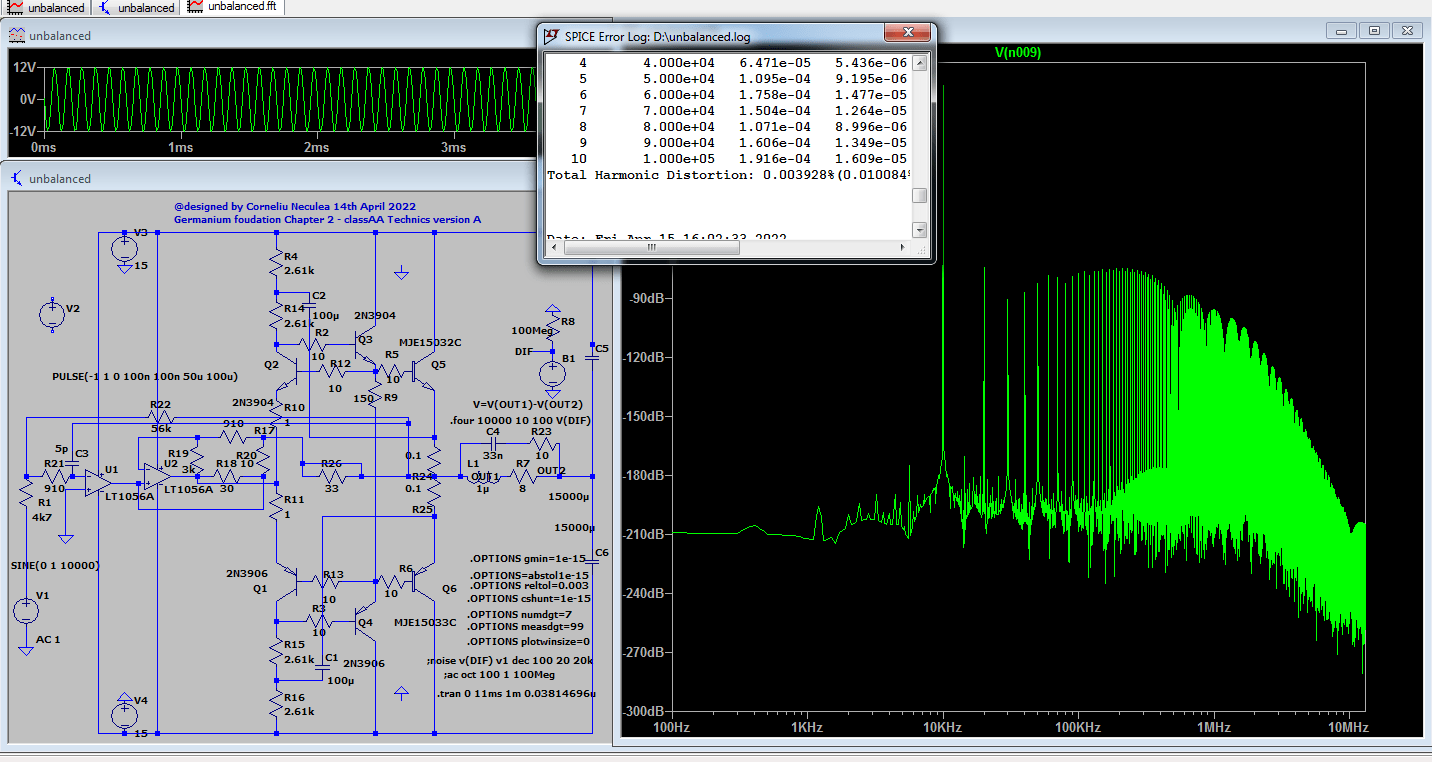The height and width of the screenshot is (762, 1432).
Task: Click the SINE(0 1 10000) source value
Action: tap(53, 565)
